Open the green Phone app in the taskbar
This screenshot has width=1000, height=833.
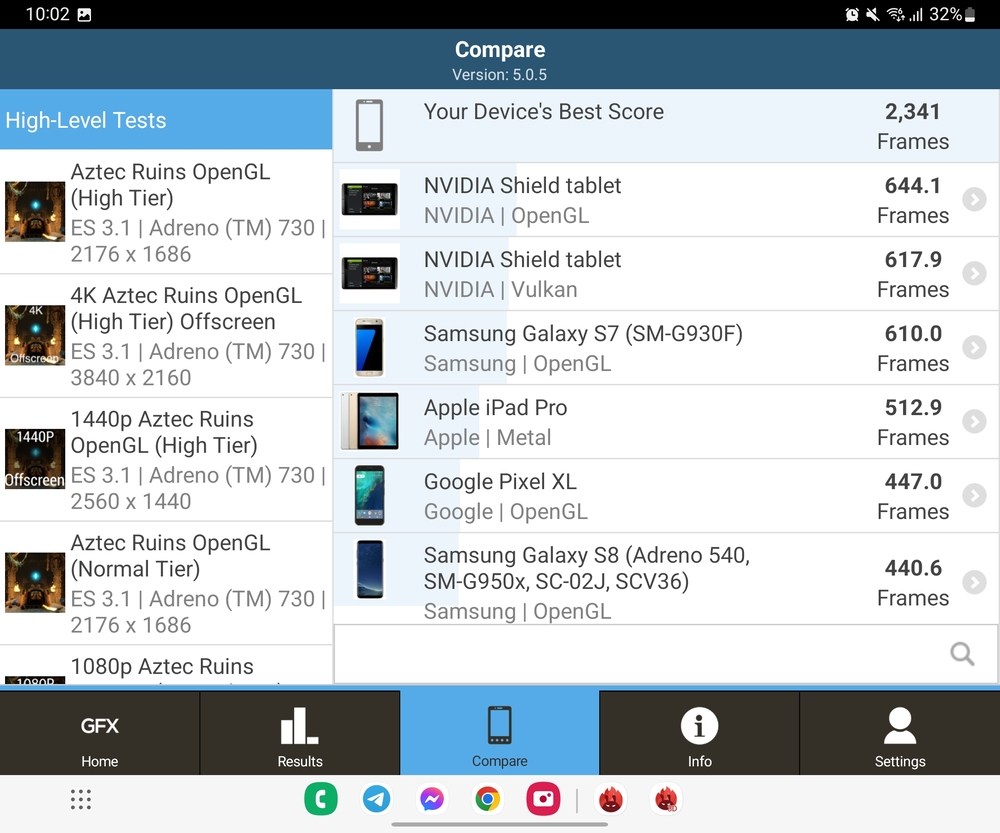(x=321, y=799)
